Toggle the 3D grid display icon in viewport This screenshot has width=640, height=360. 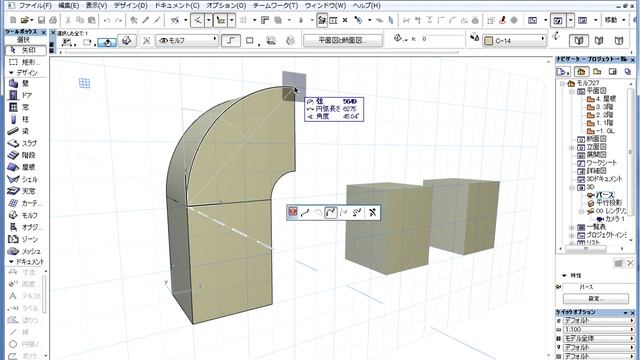click(84, 83)
